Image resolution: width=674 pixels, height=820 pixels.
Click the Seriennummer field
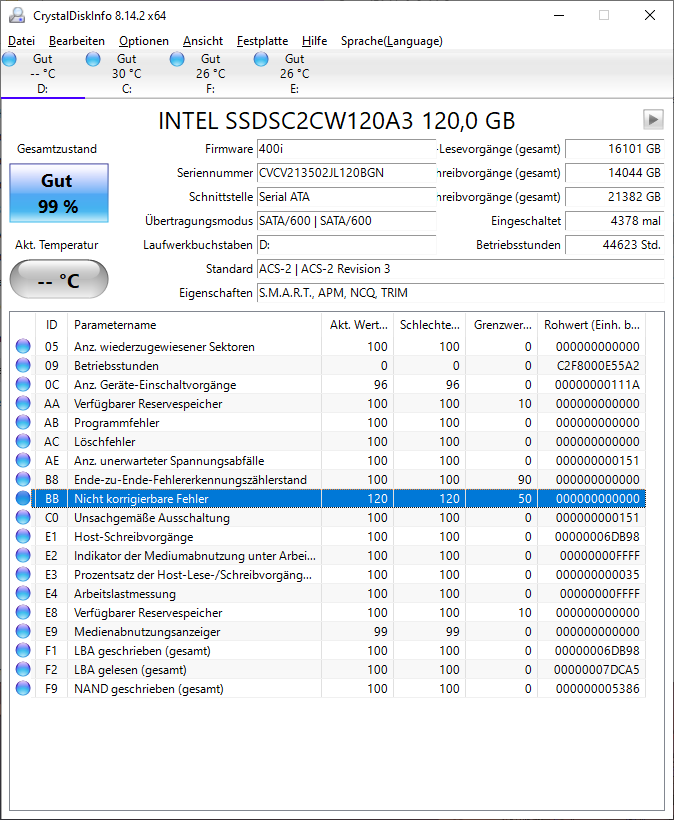(x=346, y=173)
